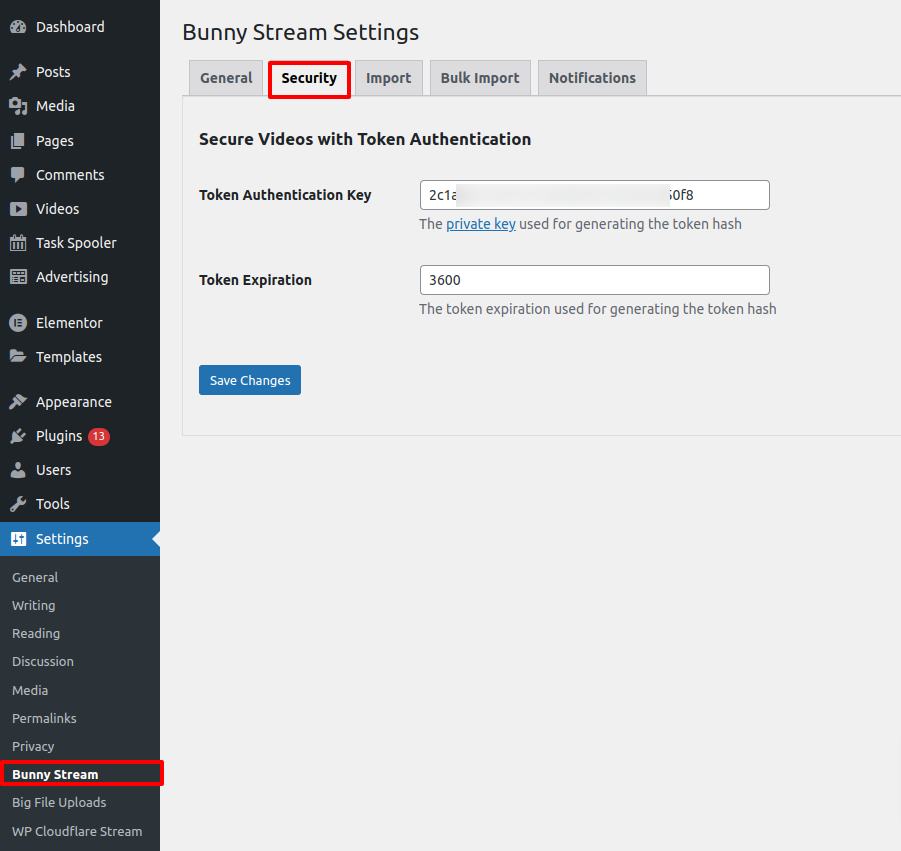
Task: Open Media via its camera-music icon
Action: pyautogui.click(x=18, y=106)
